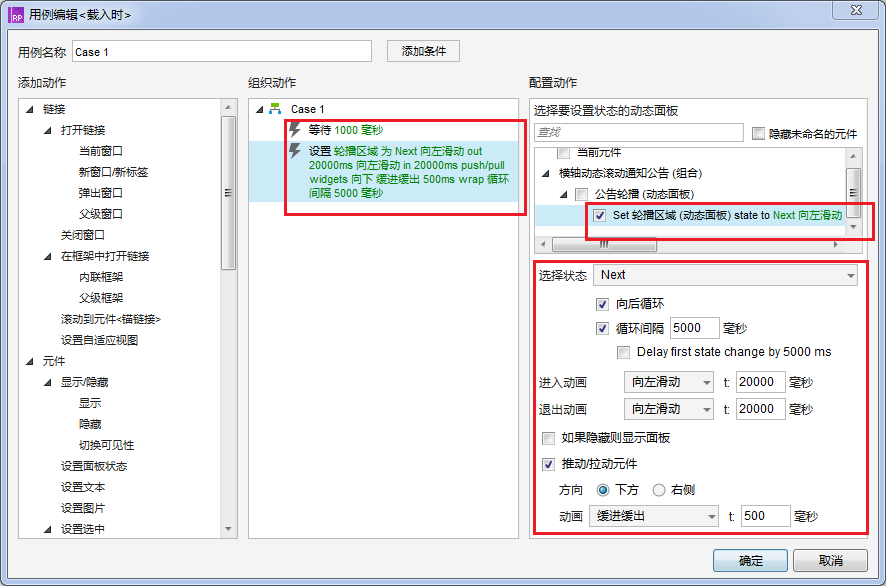
Task: Click the 循环间隔 5000 input
Action: point(694,328)
